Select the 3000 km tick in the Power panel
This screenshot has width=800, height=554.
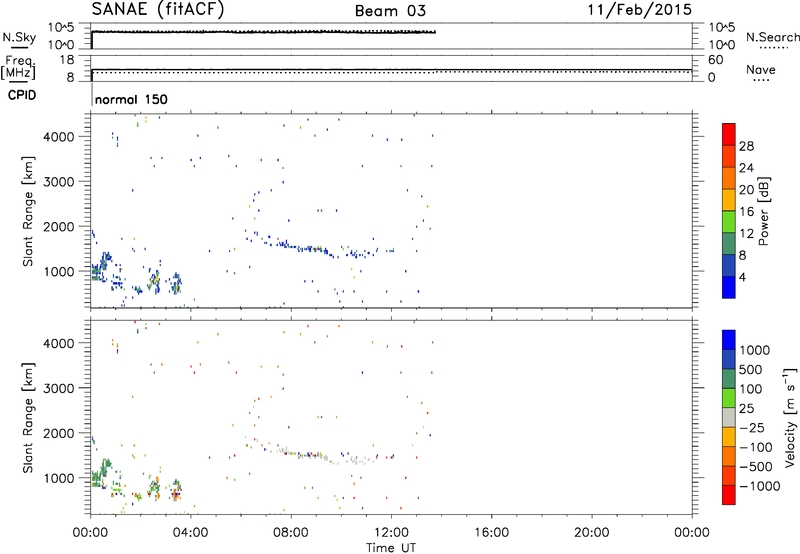[x=58, y=182]
